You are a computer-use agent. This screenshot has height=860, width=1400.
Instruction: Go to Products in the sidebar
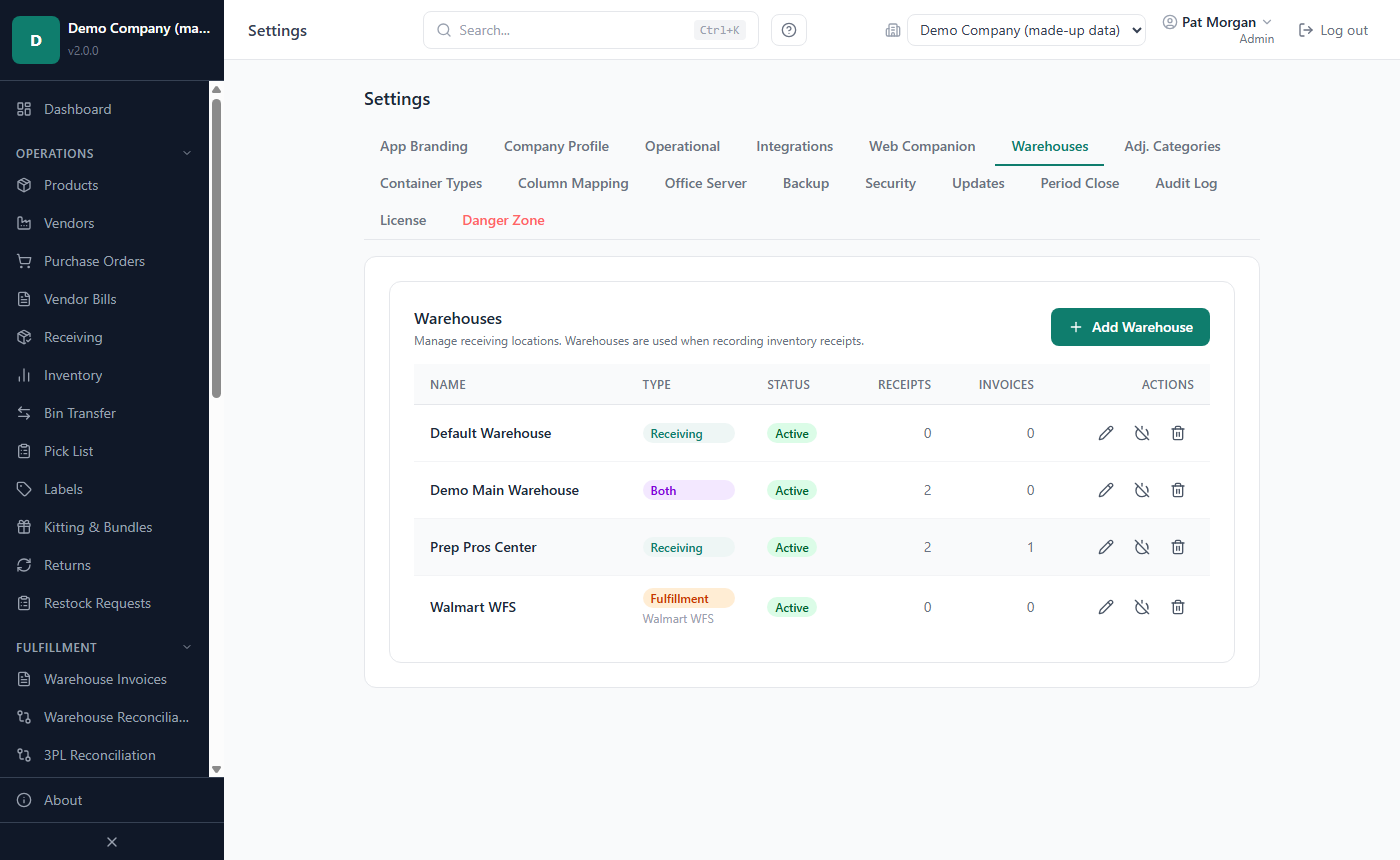[x=104, y=185]
